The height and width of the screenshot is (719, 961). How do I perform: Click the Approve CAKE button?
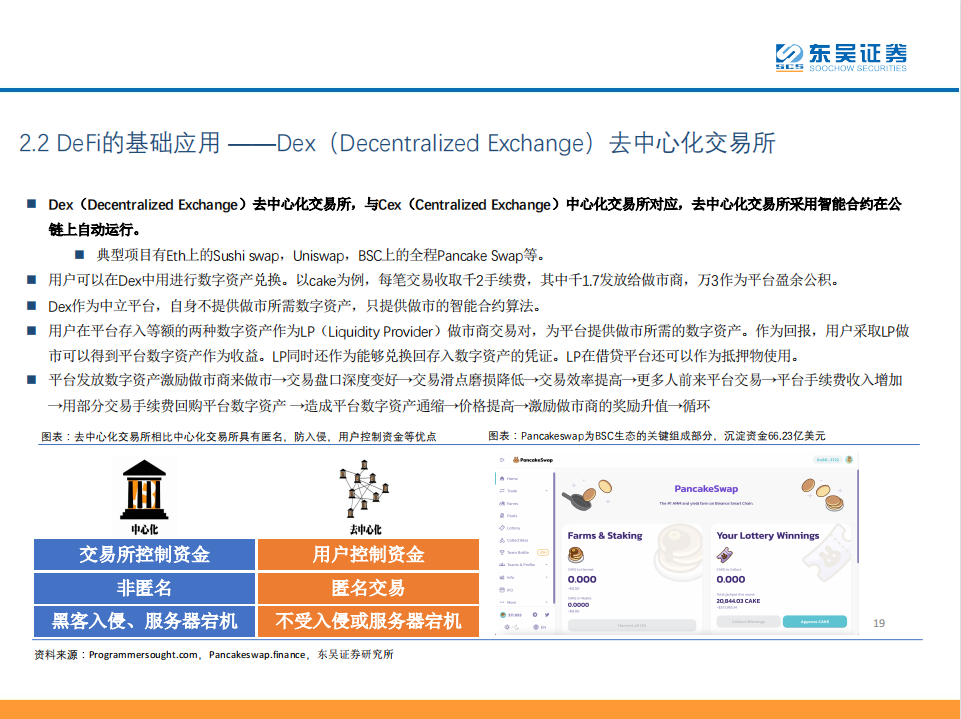tap(815, 622)
